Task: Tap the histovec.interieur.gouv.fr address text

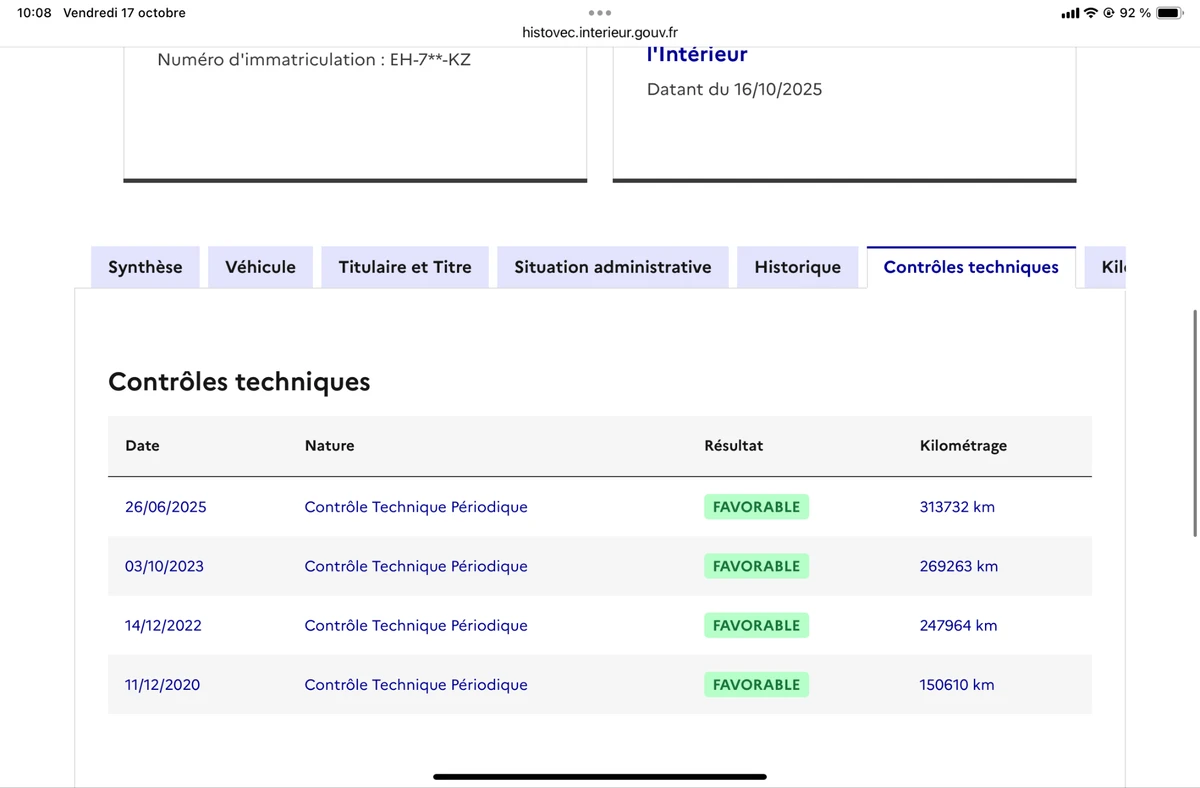Action: [x=600, y=32]
